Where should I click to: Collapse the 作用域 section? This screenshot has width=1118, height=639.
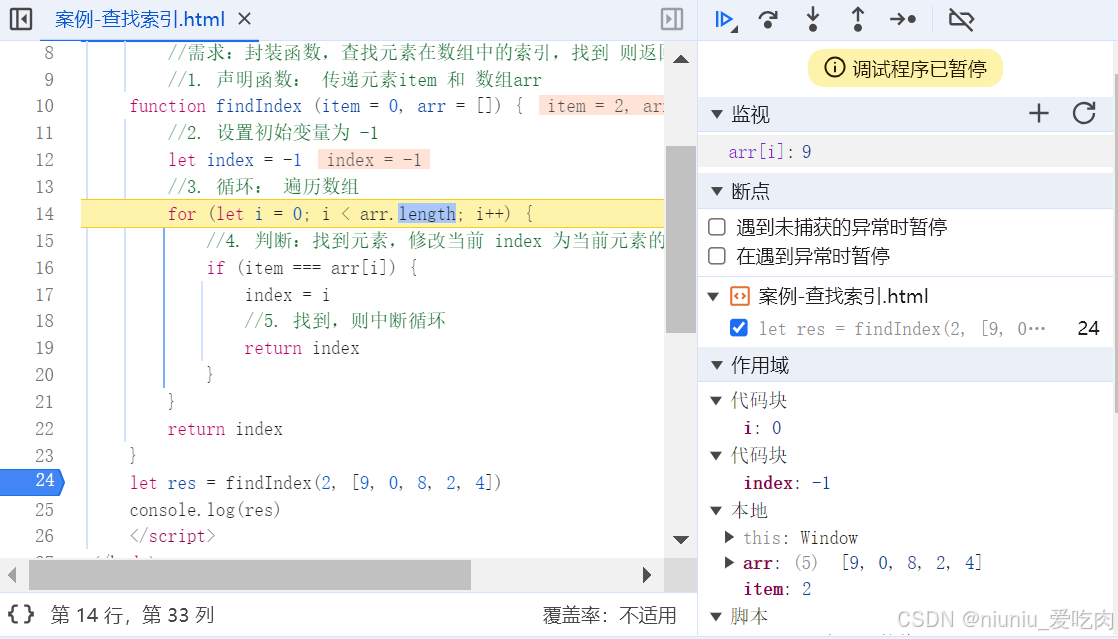(717, 365)
